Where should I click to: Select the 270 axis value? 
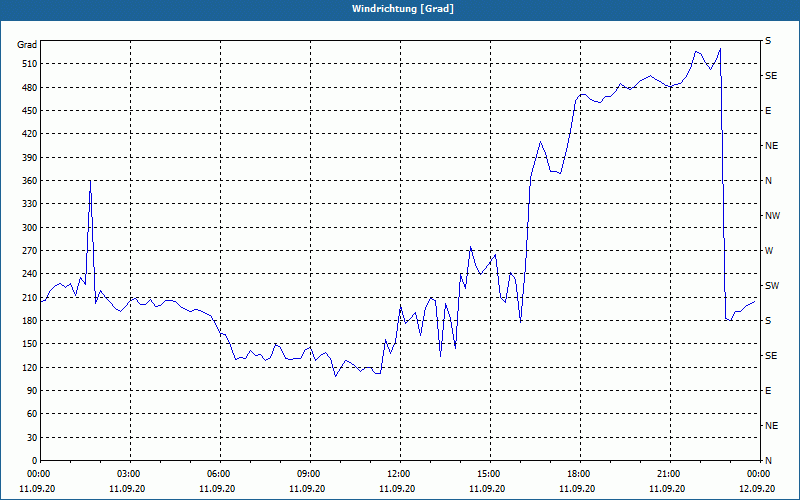tap(29, 251)
